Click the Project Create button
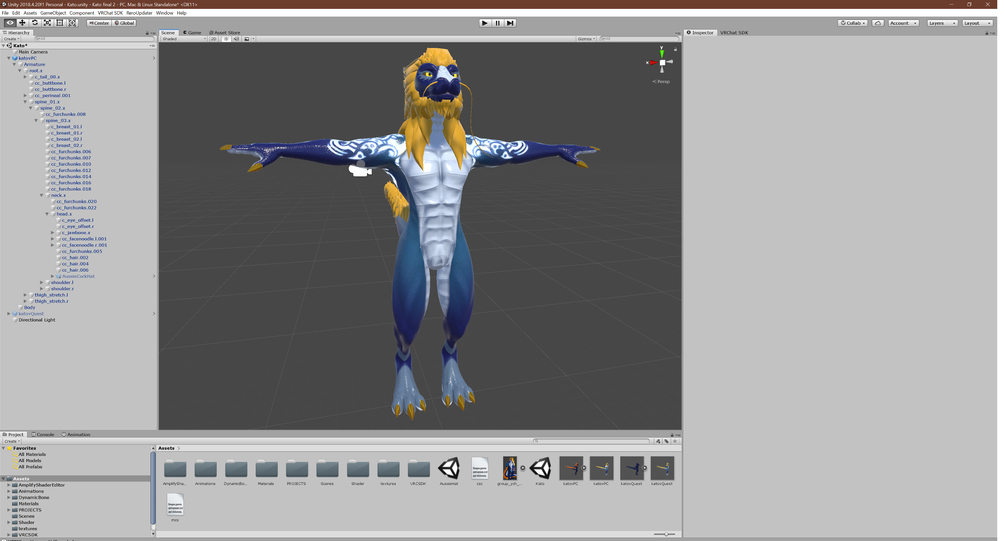The width and height of the screenshot is (1005, 541). (11, 441)
